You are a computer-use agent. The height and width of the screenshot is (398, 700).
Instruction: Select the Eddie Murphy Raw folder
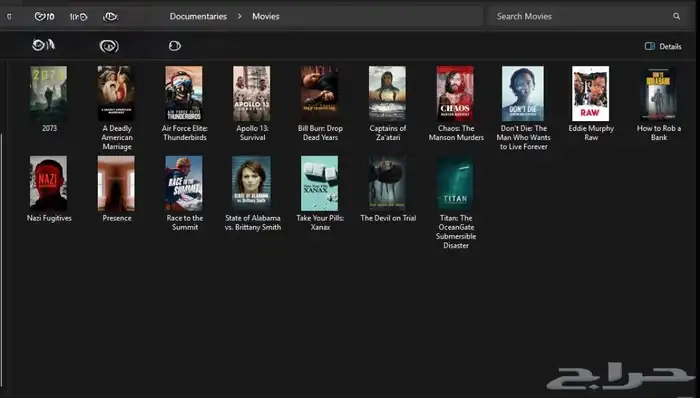pyautogui.click(x=591, y=94)
